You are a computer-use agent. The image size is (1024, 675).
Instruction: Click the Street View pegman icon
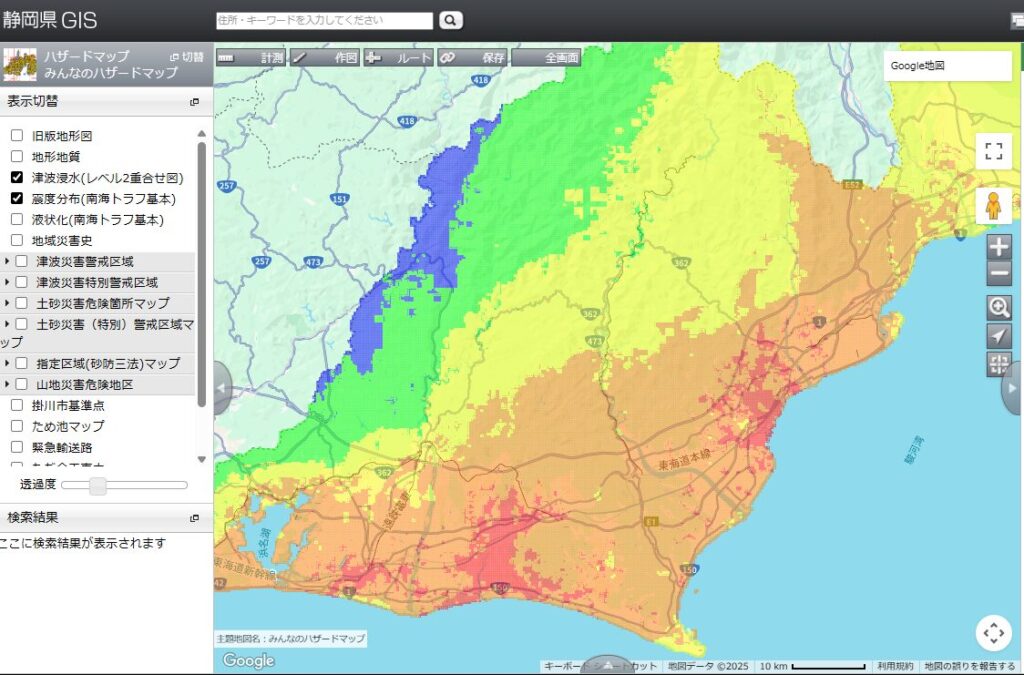coord(993,206)
